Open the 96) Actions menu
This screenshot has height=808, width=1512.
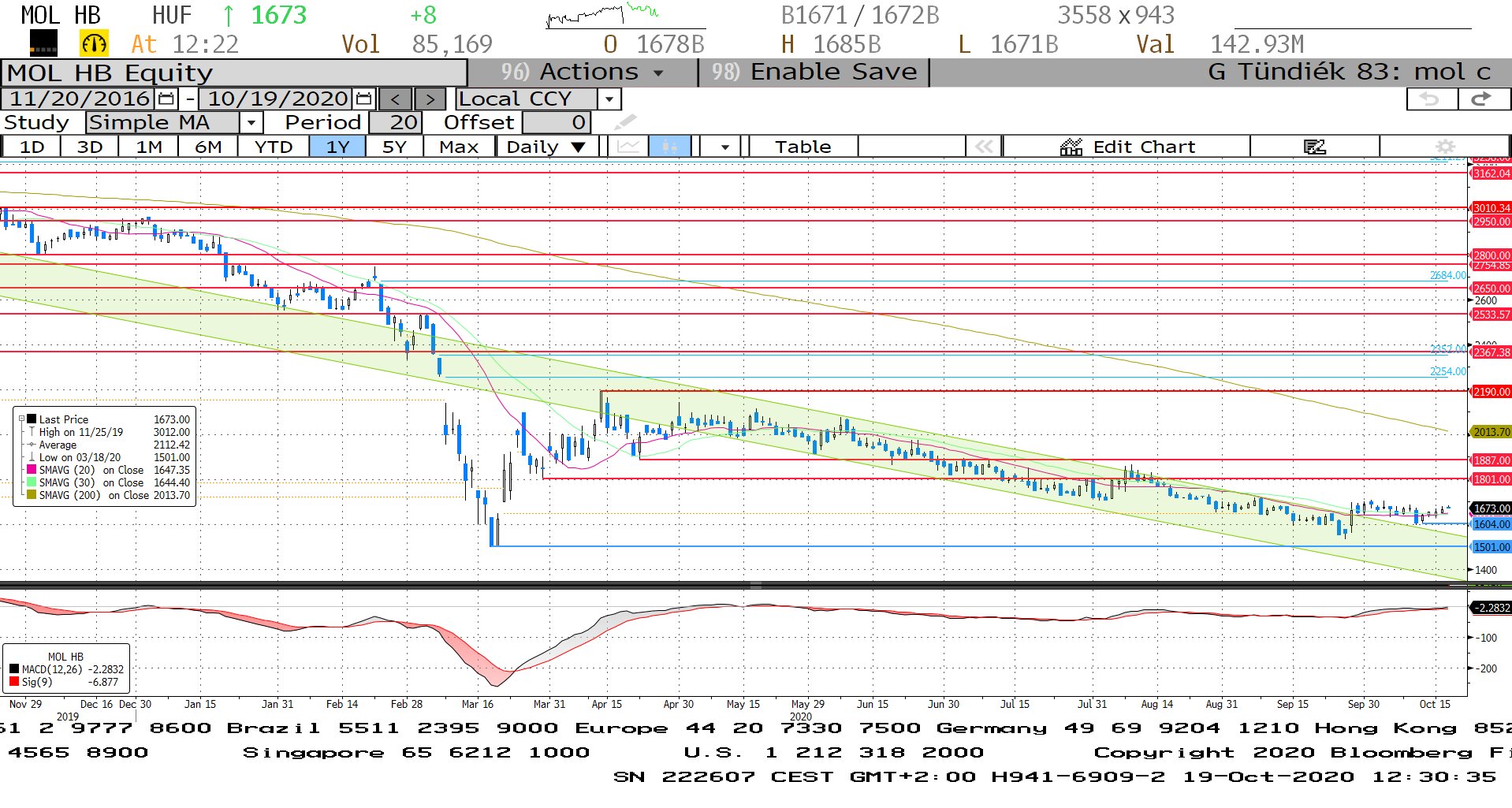pyautogui.click(x=583, y=73)
